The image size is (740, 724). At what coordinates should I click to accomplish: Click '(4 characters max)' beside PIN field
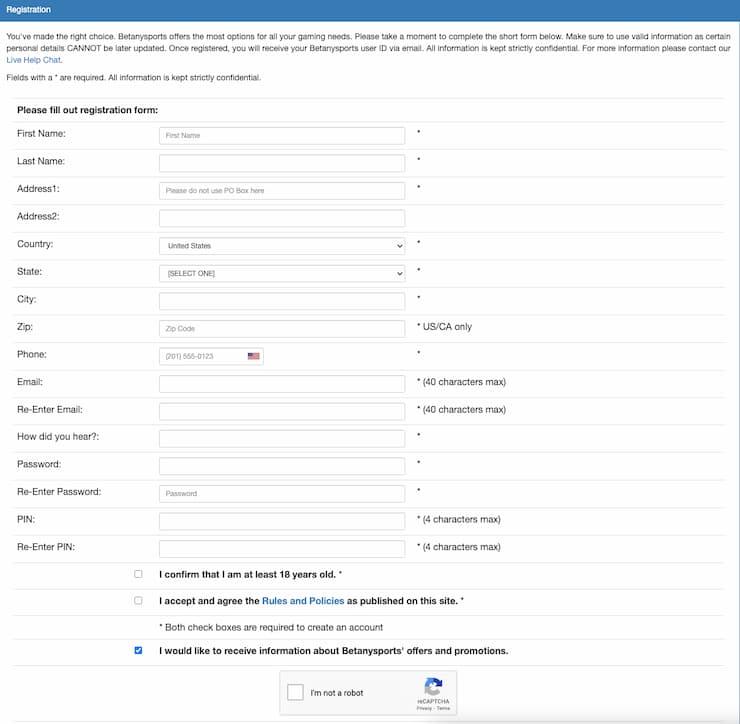pos(462,519)
